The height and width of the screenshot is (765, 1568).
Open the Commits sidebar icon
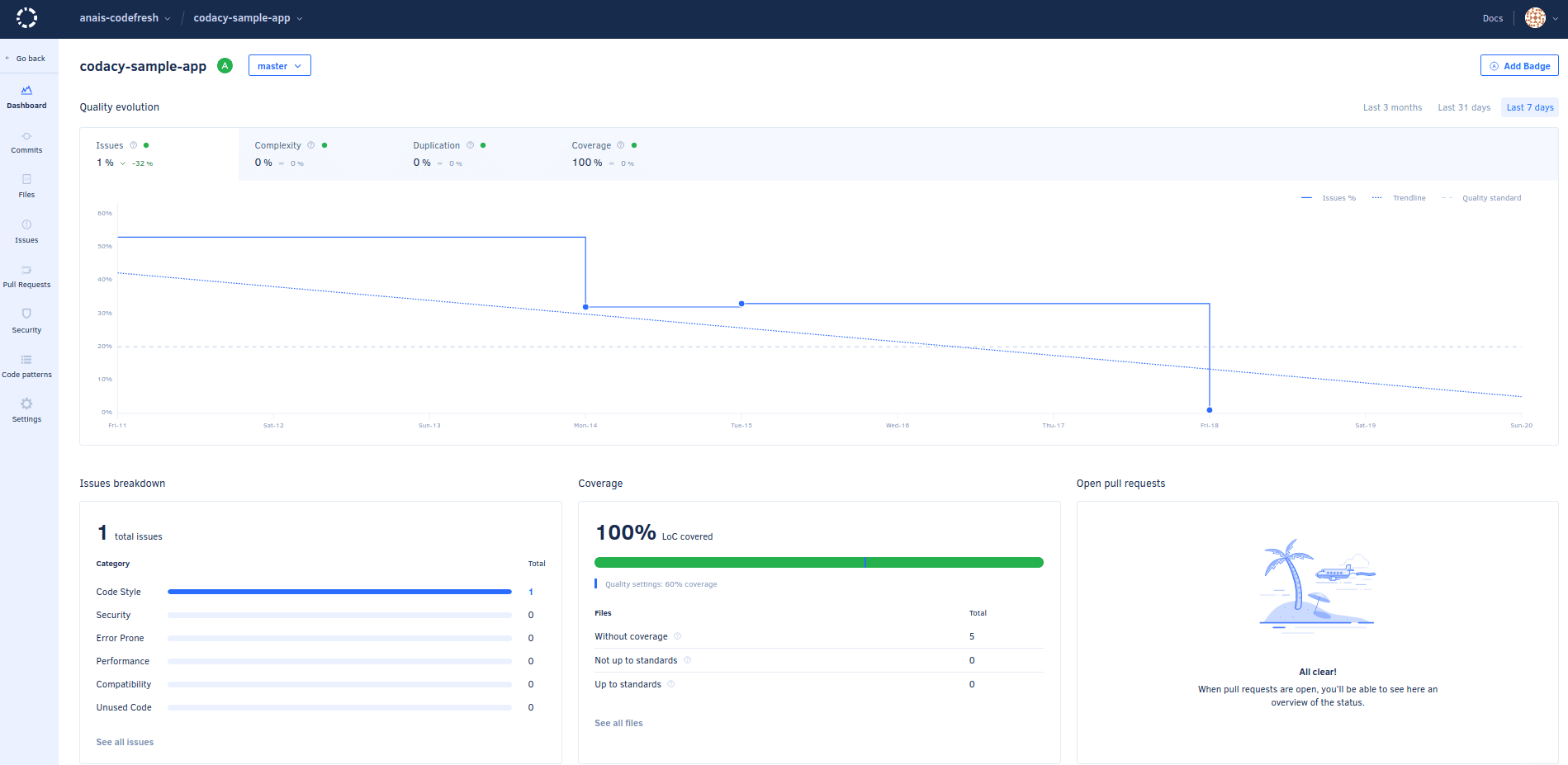(x=26, y=137)
